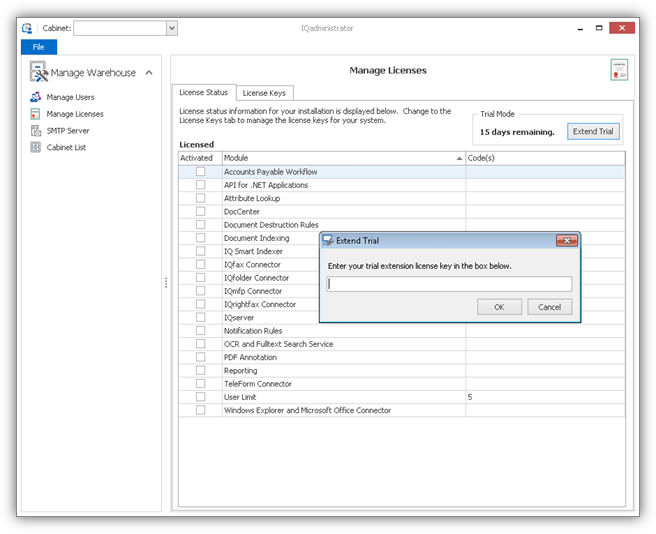This screenshot has height=534, width=656.
Task: Click the User Limit code value 5
Action: (x=470, y=397)
